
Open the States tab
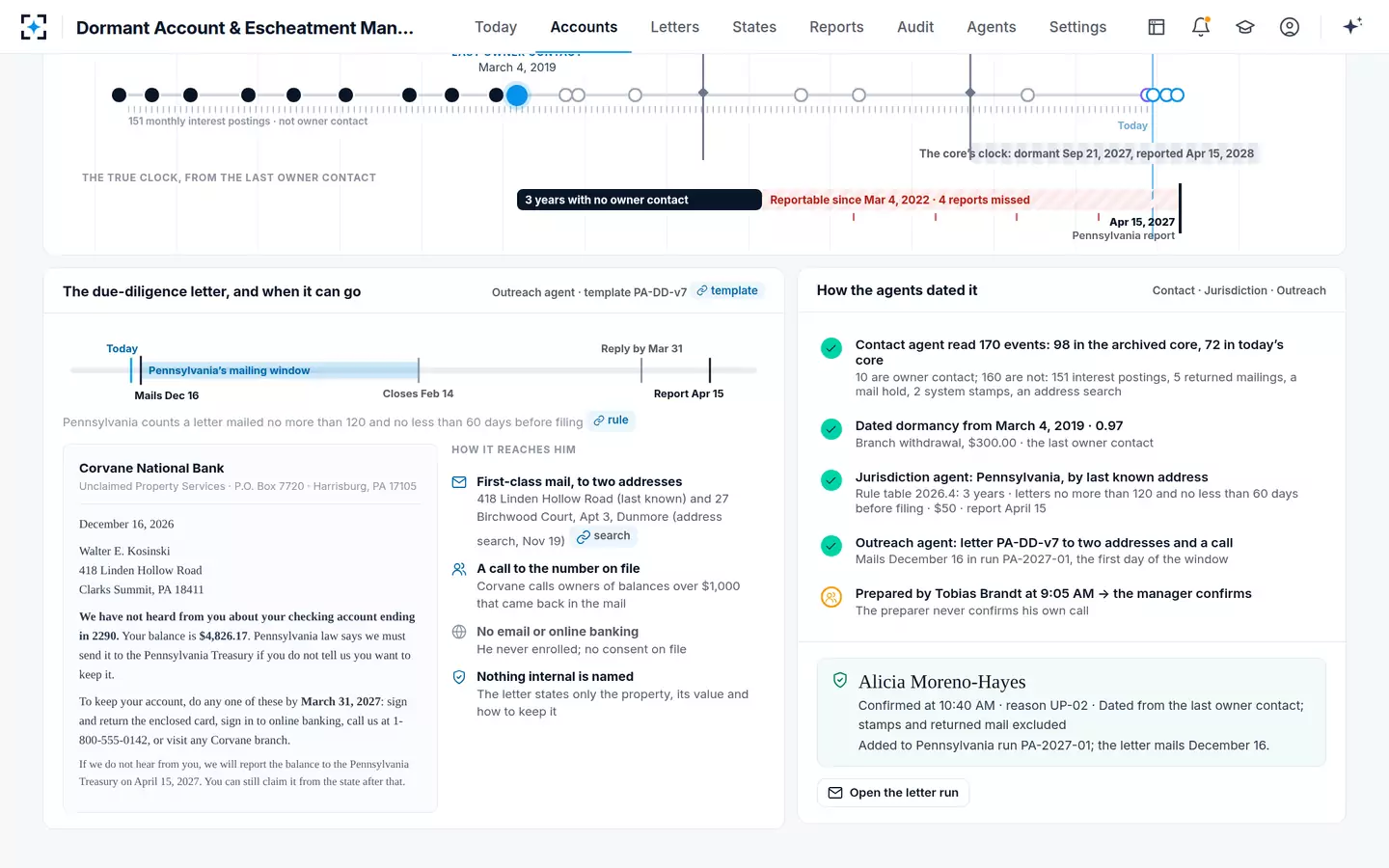click(754, 27)
